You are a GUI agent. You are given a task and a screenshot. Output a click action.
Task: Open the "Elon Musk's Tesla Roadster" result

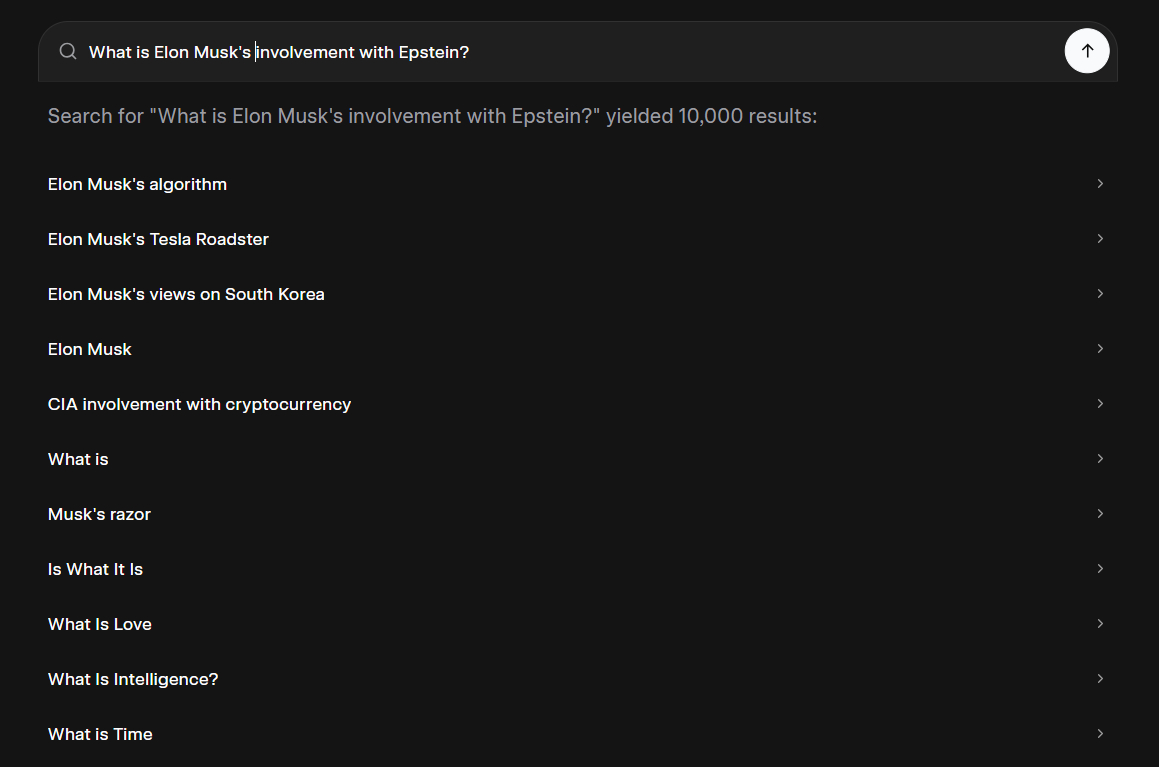158,239
